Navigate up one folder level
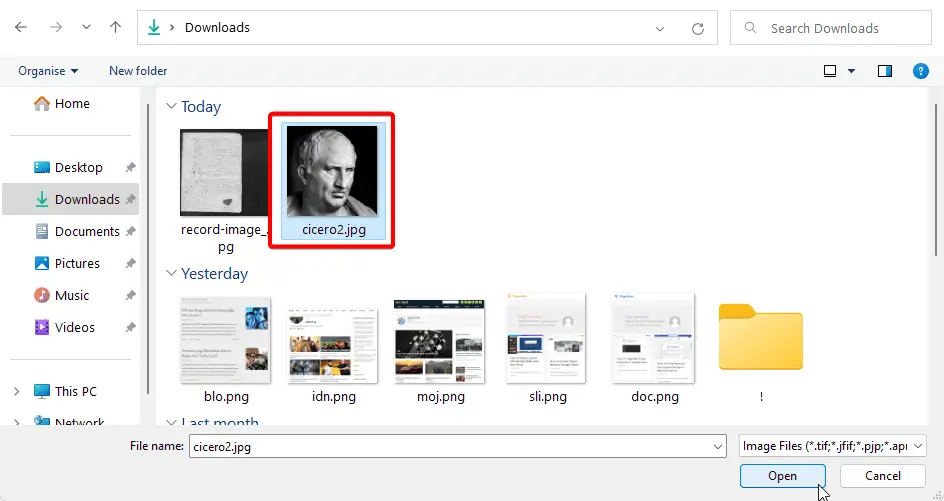The image size is (944, 501). (x=116, y=28)
